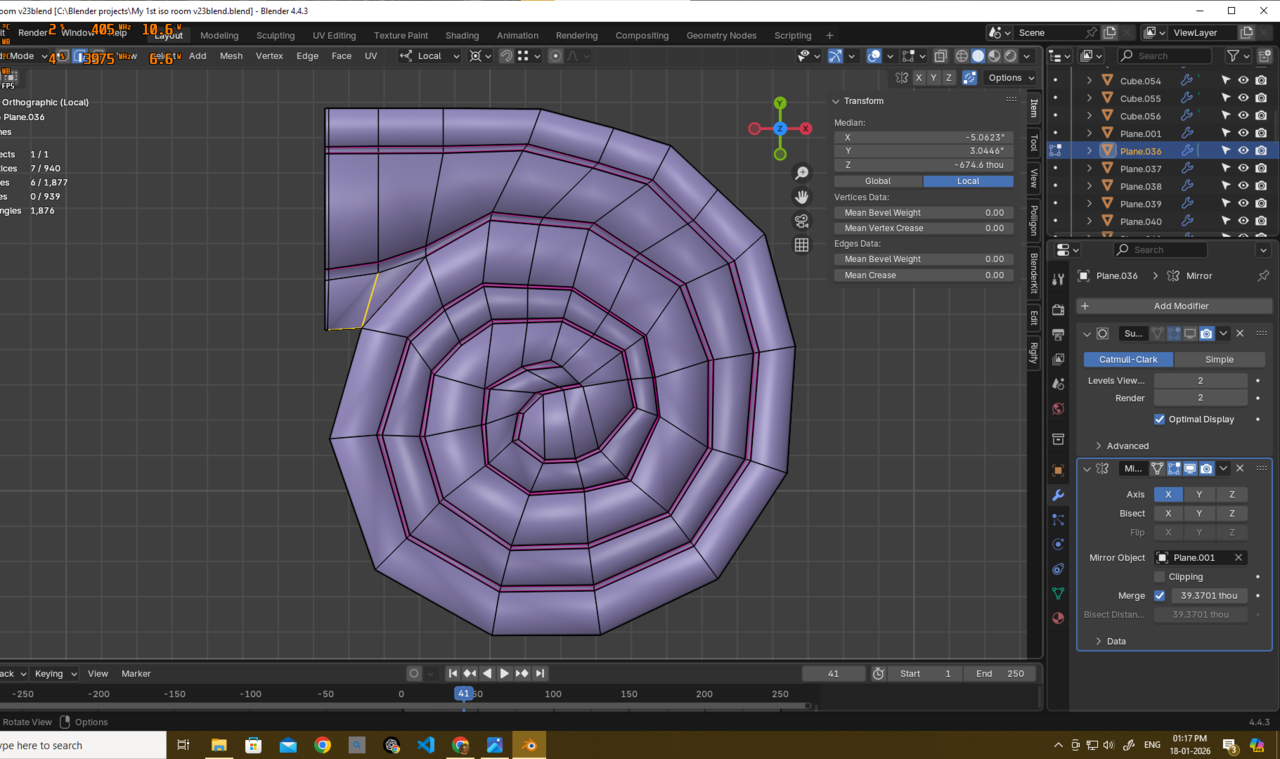The image size is (1280, 759).
Task: Jump to end frame in timeline
Action: click(x=540, y=674)
